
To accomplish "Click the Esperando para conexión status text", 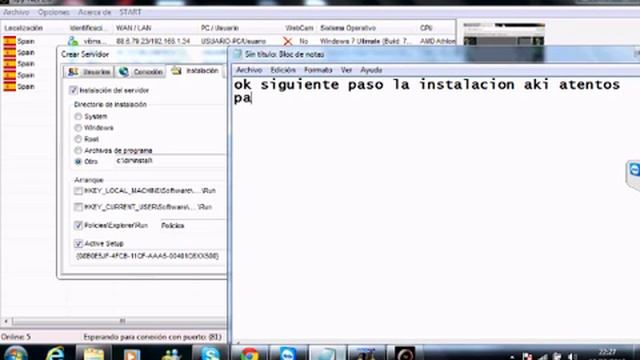I will point(152,337).
